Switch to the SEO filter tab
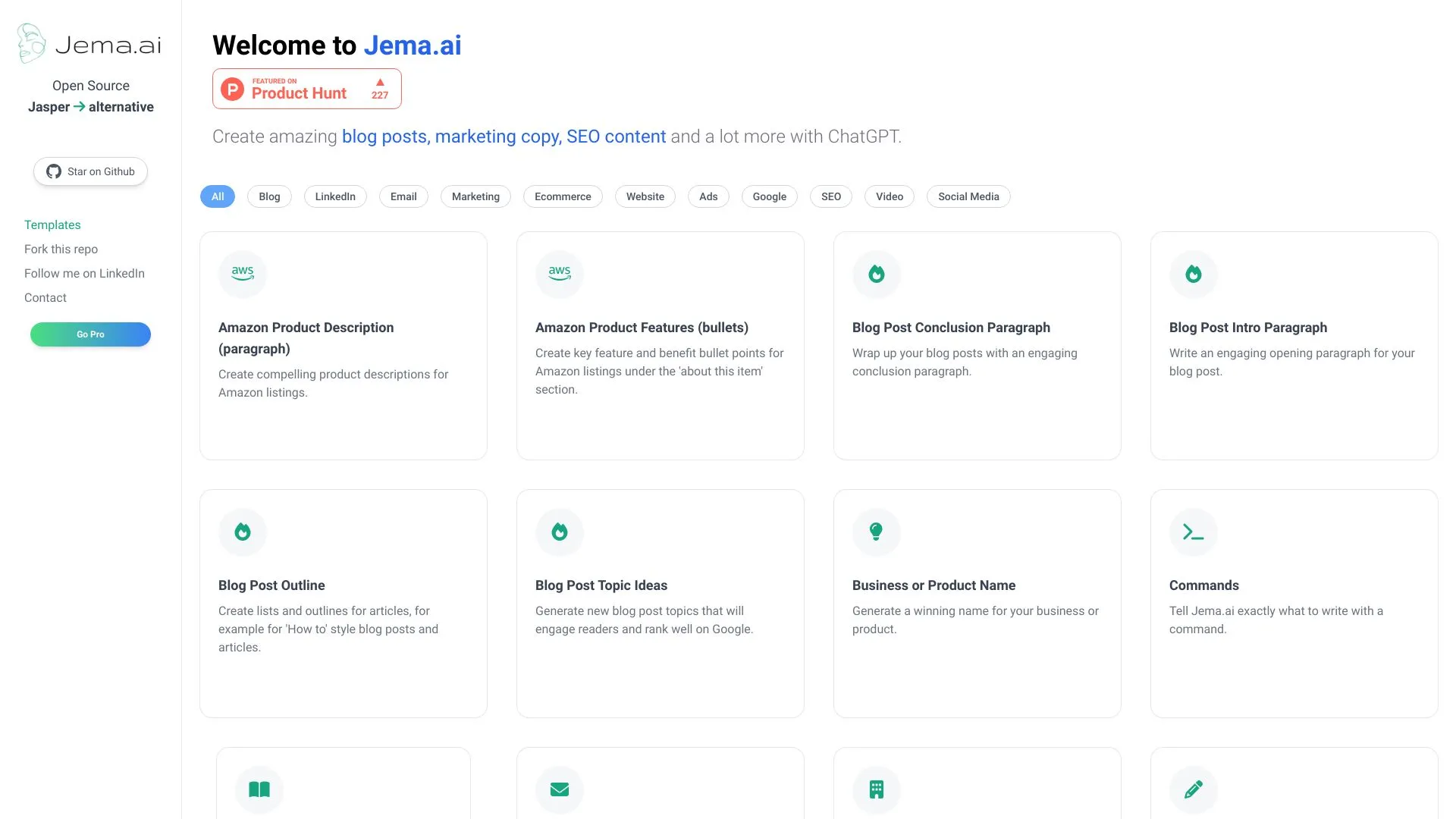Viewport: 1456px width, 819px height. (830, 196)
